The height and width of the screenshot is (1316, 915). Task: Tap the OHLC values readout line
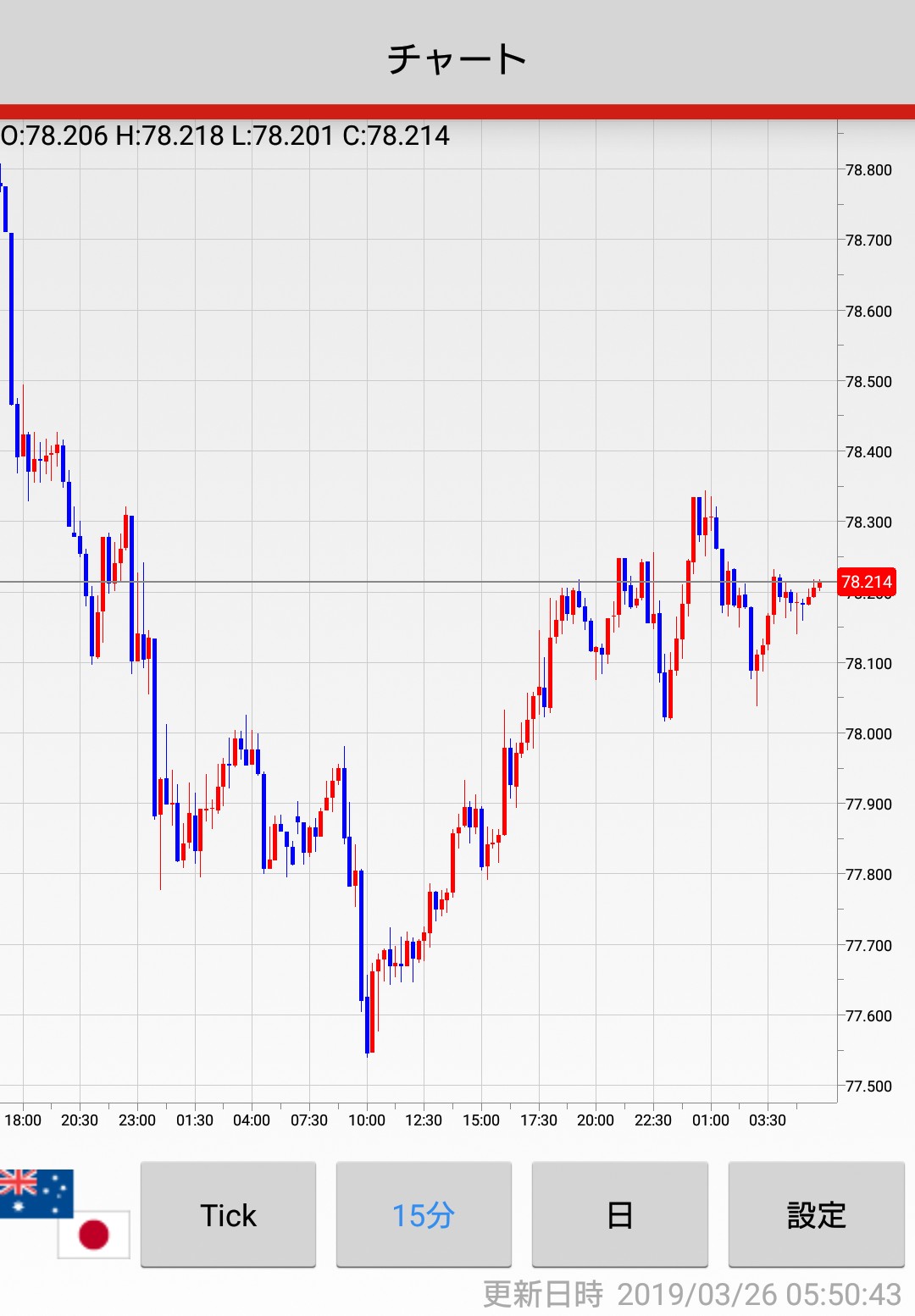pyautogui.click(x=225, y=135)
